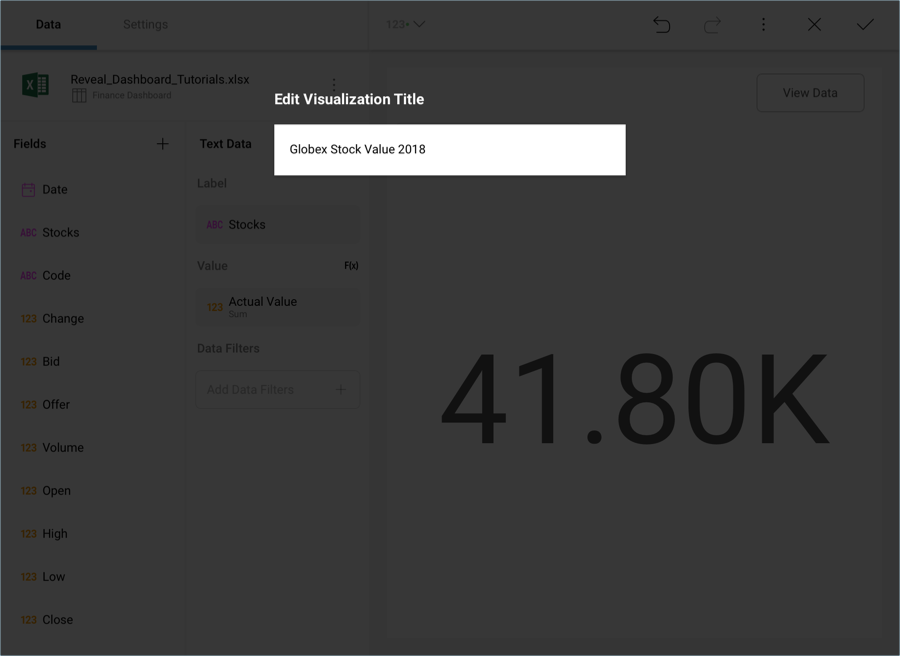Click the visualization title text field
900x656 pixels.
(x=450, y=150)
